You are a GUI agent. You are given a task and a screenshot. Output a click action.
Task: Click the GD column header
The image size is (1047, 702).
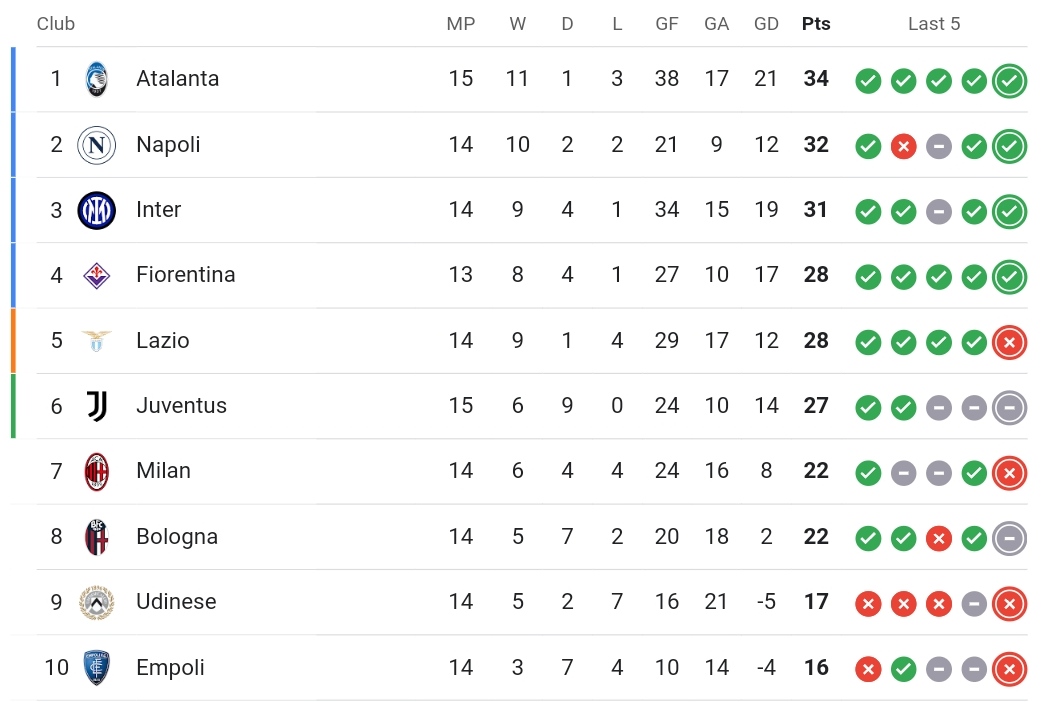pyautogui.click(x=767, y=24)
